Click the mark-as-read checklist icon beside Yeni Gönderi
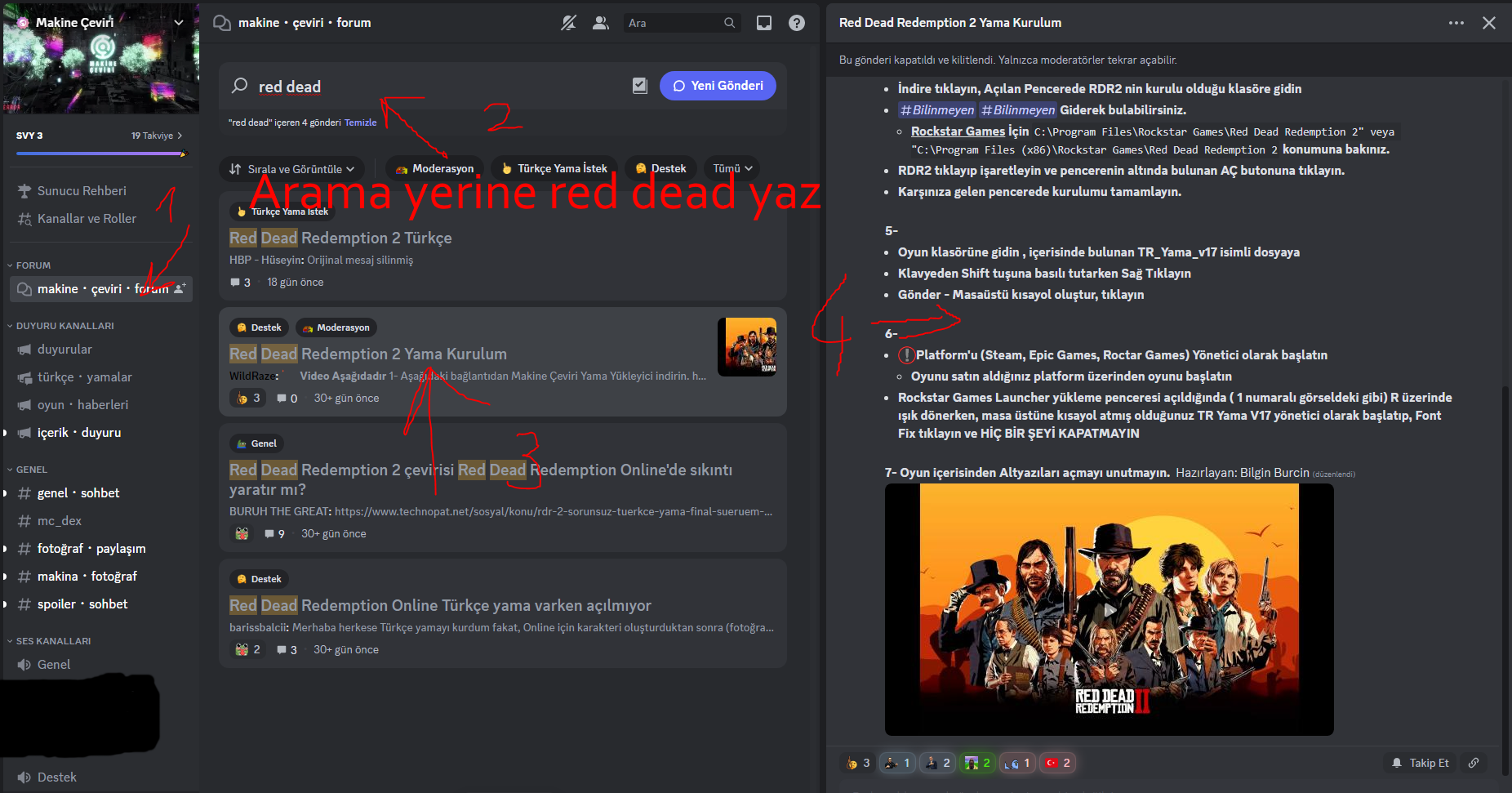 [x=640, y=86]
